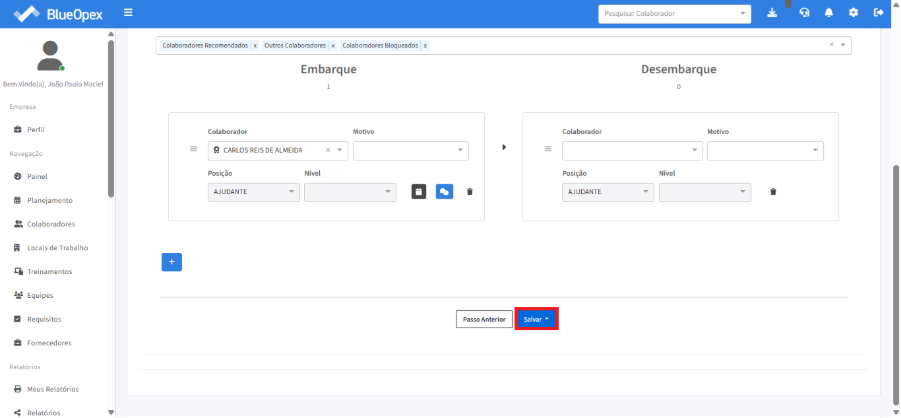
Task: Click the Desembarque heading
Action: click(679, 70)
